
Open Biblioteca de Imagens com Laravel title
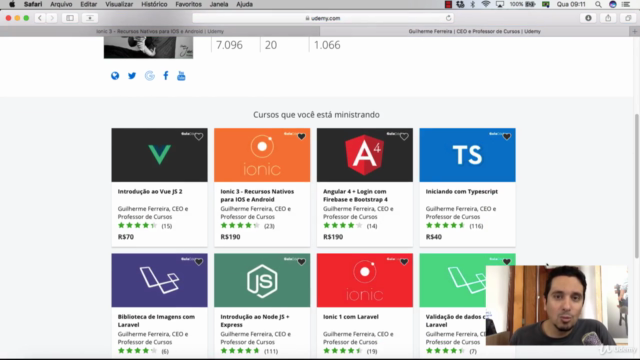pyautogui.click(x=156, y=321)
